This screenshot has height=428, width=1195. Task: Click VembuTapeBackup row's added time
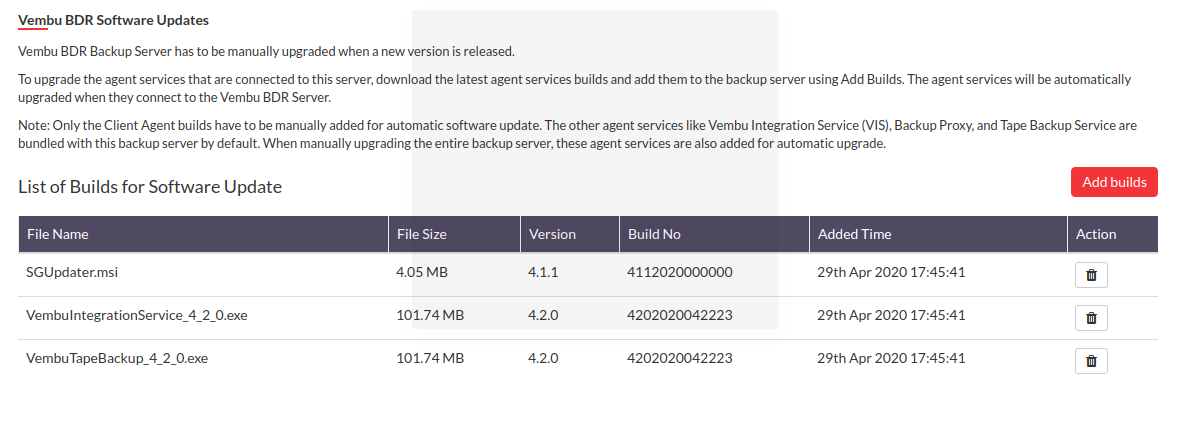891,358
